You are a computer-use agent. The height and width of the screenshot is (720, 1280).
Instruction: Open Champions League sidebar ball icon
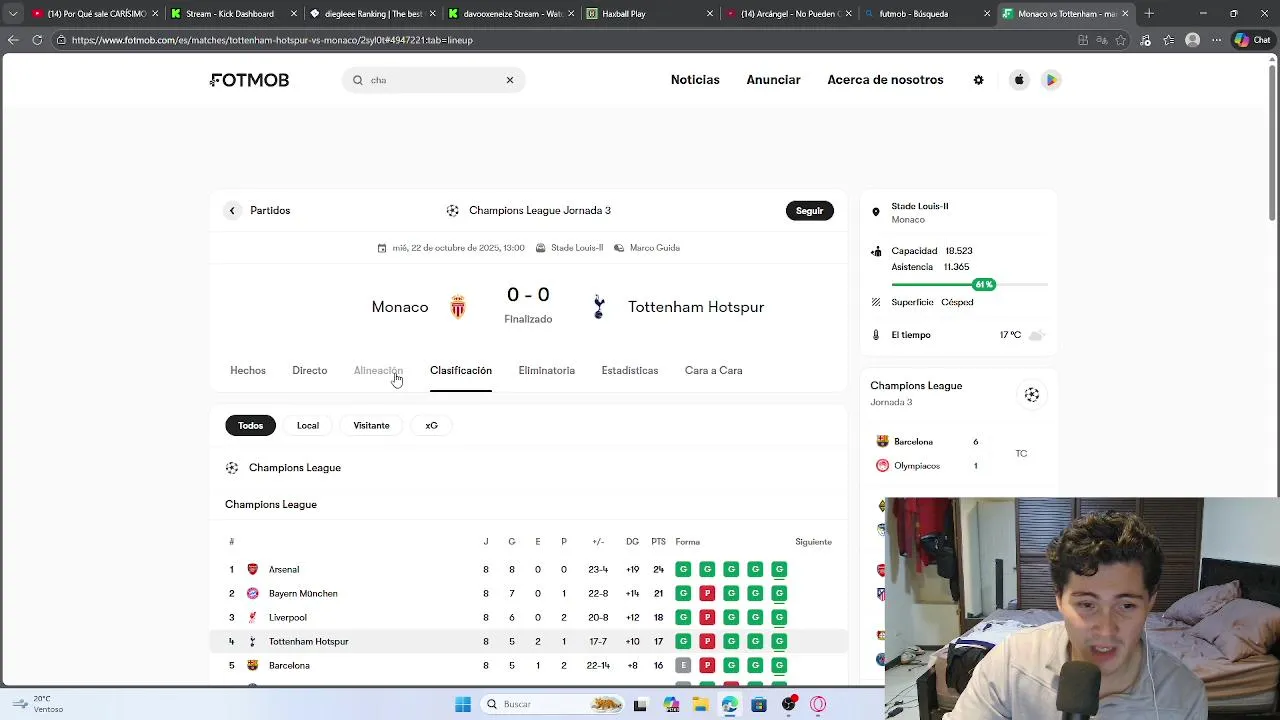1032,395
